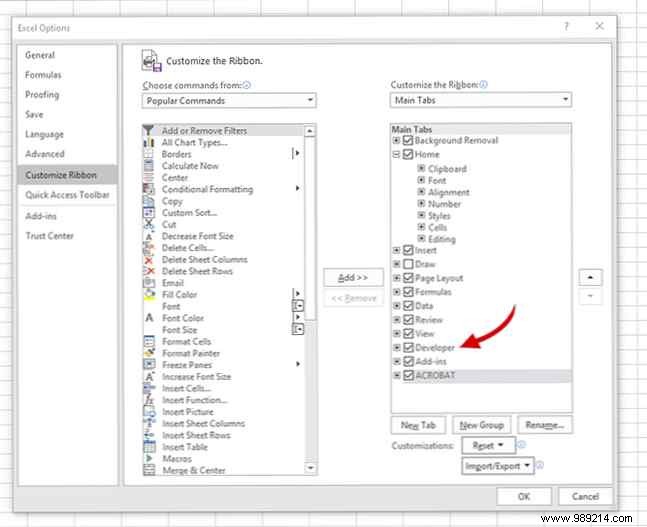This screenshot has width=647, height=527.
Task: Click the Insert Table icon
Action: (x=149, y=447)
